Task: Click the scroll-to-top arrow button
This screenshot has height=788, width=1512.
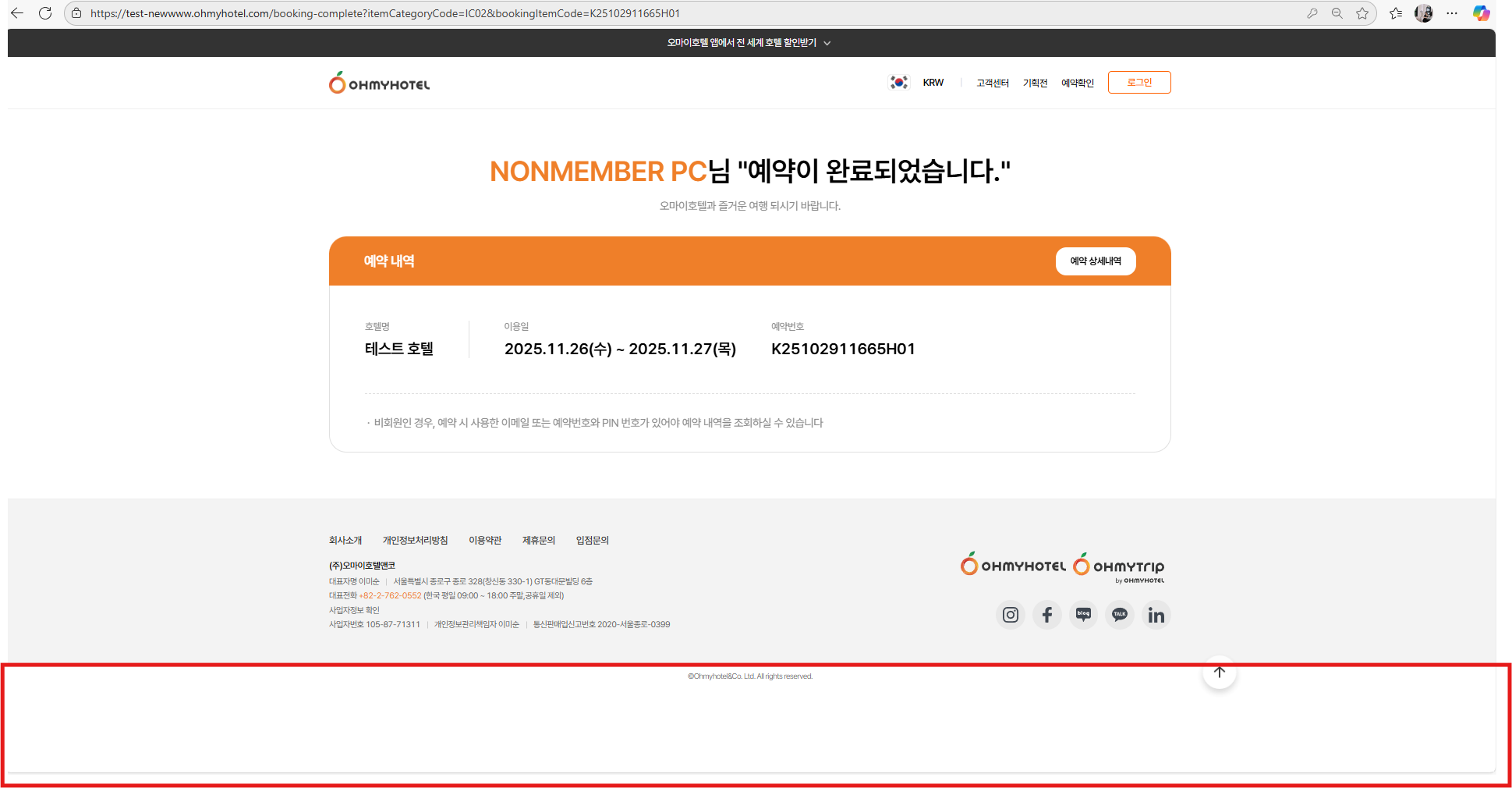Action: [x=1220, y=673]
